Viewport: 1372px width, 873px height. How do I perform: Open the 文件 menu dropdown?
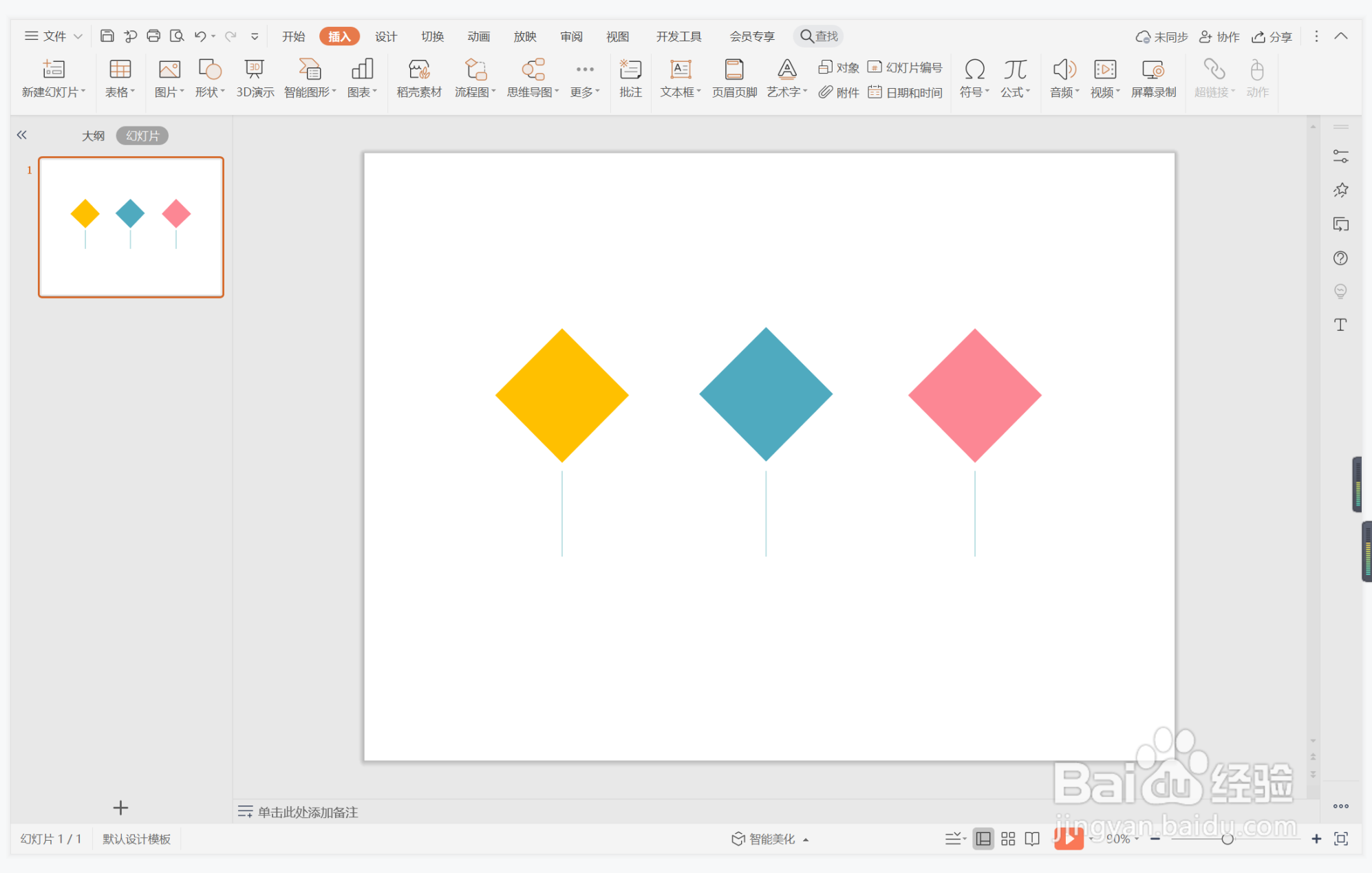click(54, 36)
